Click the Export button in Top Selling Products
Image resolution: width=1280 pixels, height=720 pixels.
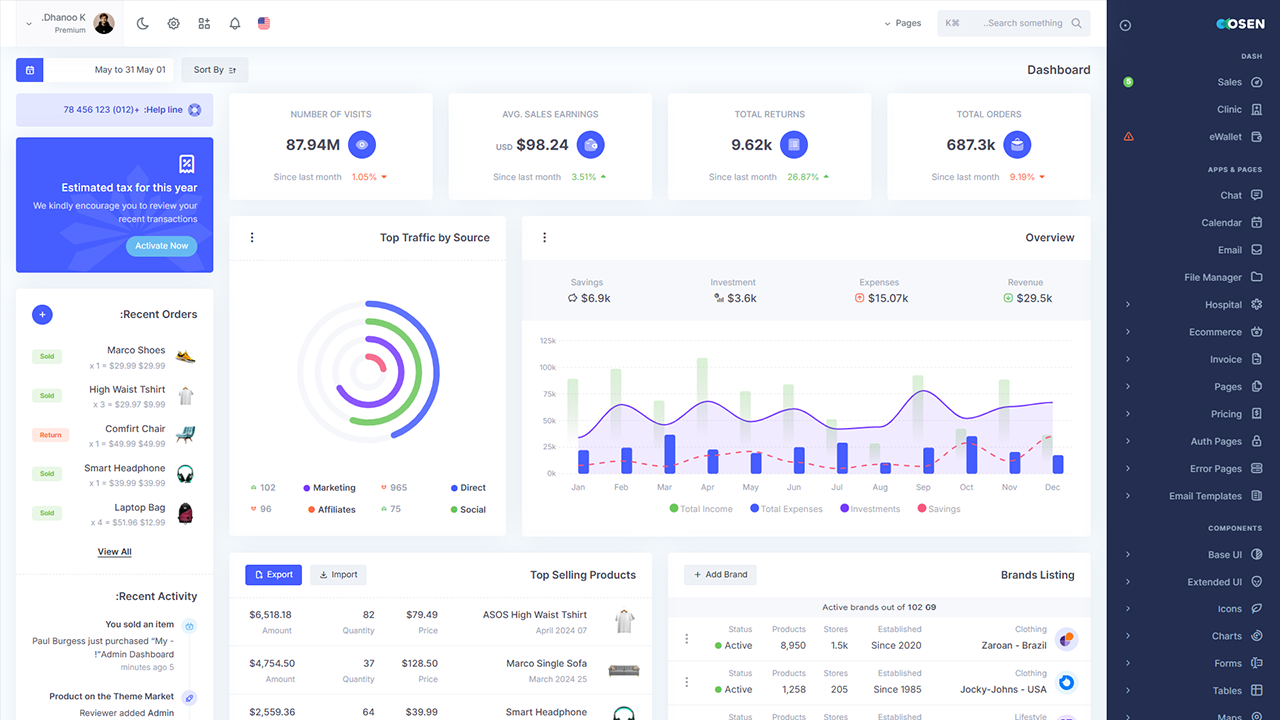point(273,574)
